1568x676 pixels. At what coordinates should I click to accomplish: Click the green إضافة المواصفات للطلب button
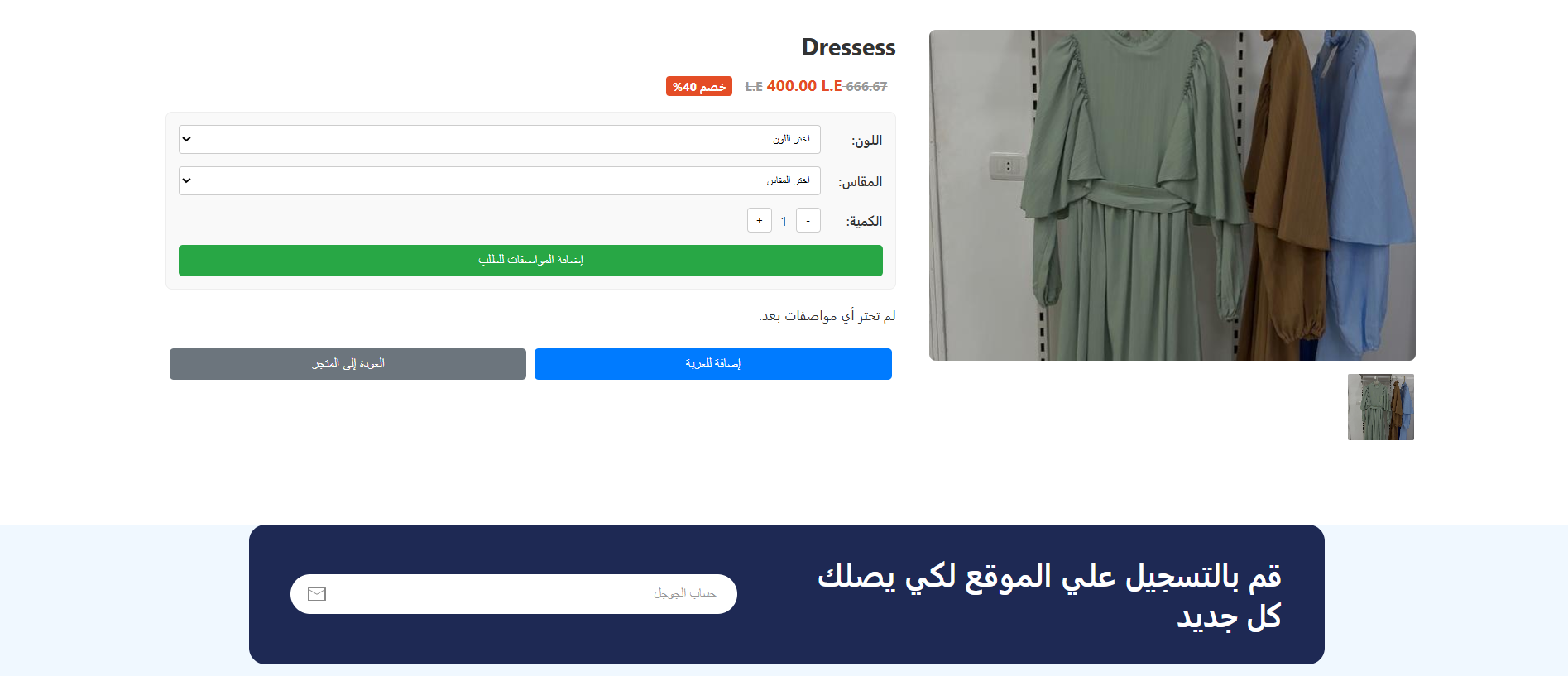pyautogui.click(x=530, y=261)
